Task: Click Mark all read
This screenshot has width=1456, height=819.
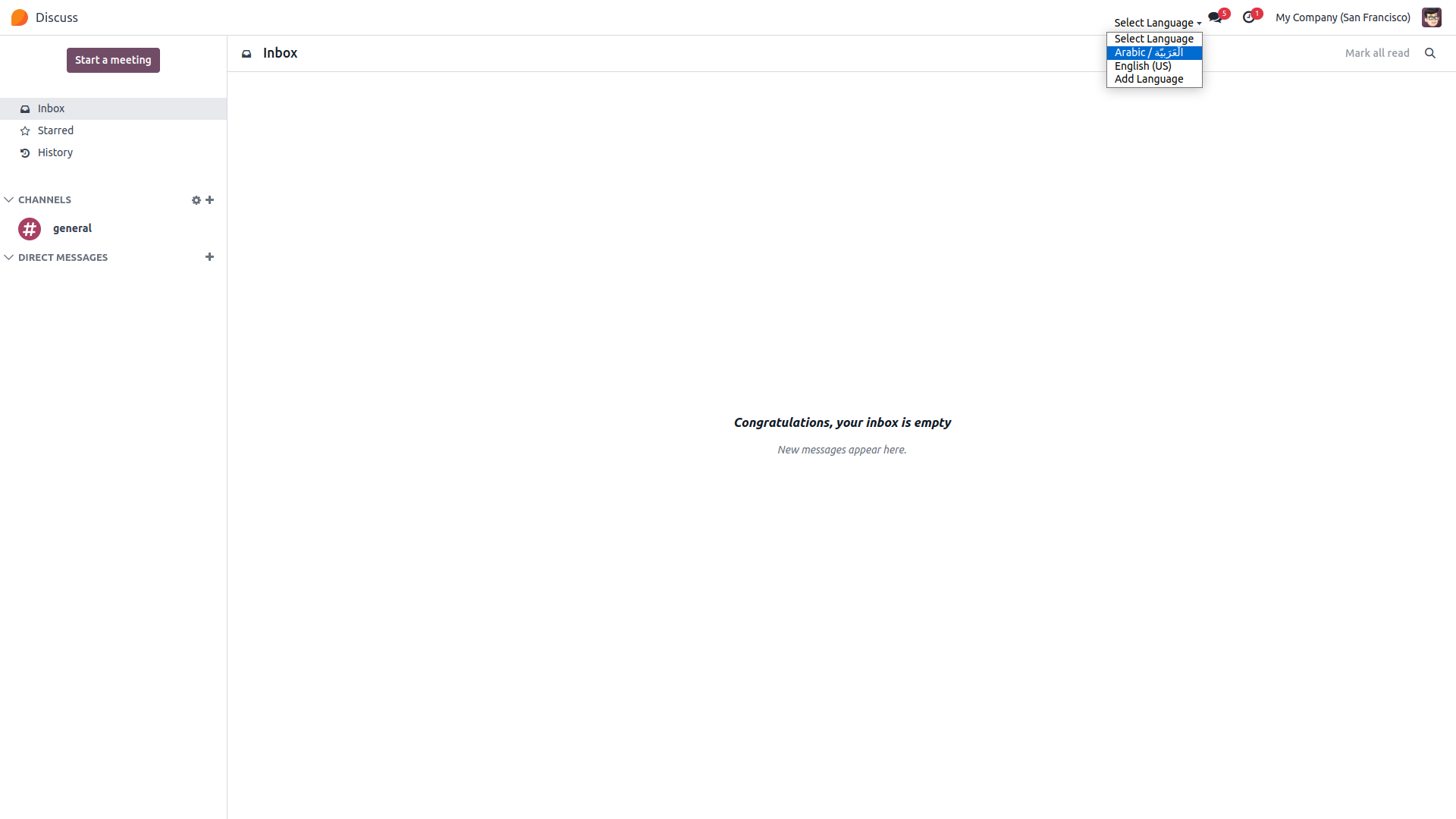Action: (1377, 53)
